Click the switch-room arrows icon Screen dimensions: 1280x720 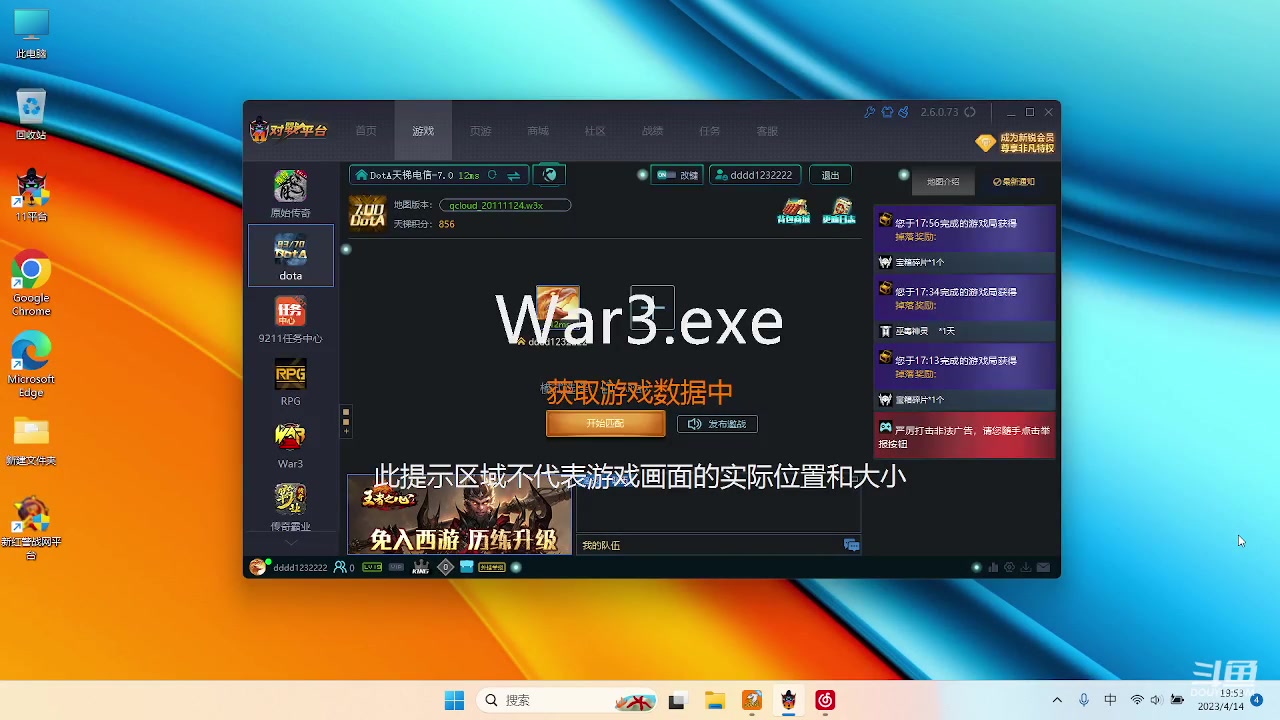click(x=514, y=175)
